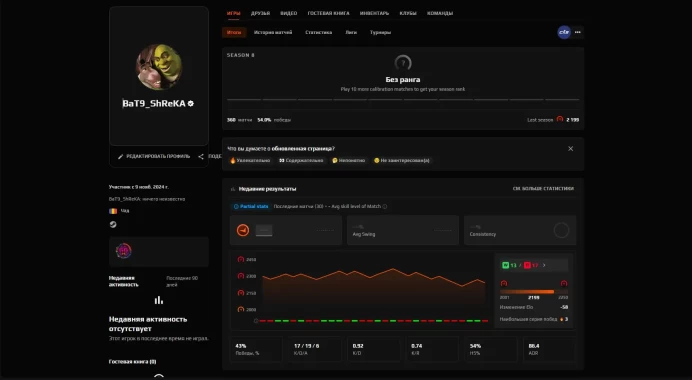Viewport: 692px width, 380px height.
Task: Click the Гостевая книга (0) heading
Action: click(x=132, y=361)
